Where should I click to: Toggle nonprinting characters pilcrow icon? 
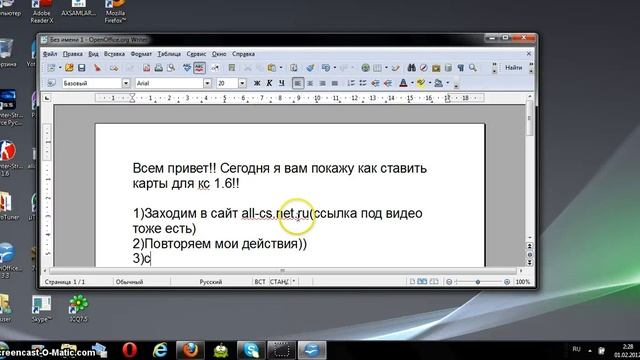(x=460, y=68)
